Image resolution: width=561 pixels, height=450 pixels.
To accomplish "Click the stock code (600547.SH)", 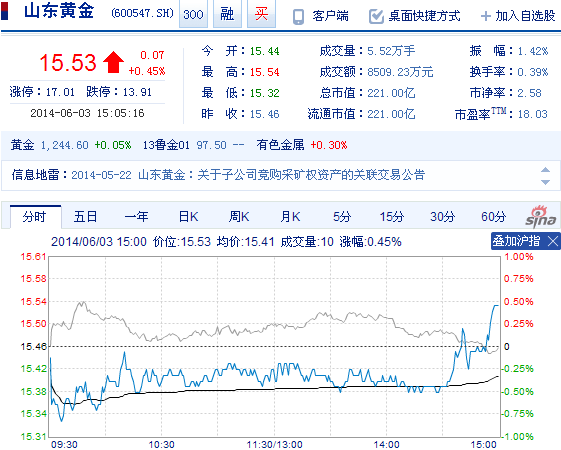I will click(x=142, y=13).
